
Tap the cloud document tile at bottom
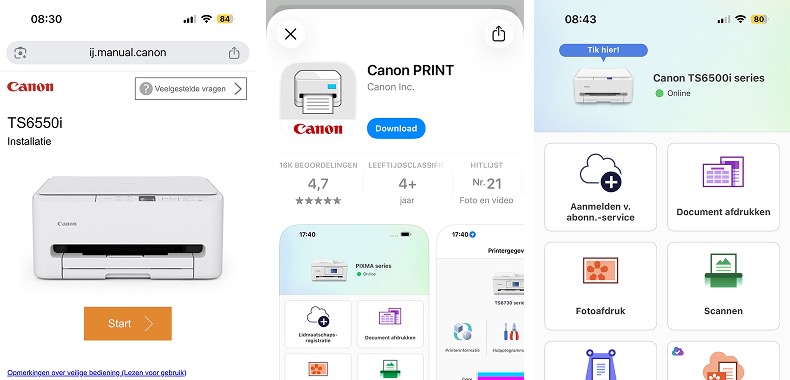tap(723, 361)
